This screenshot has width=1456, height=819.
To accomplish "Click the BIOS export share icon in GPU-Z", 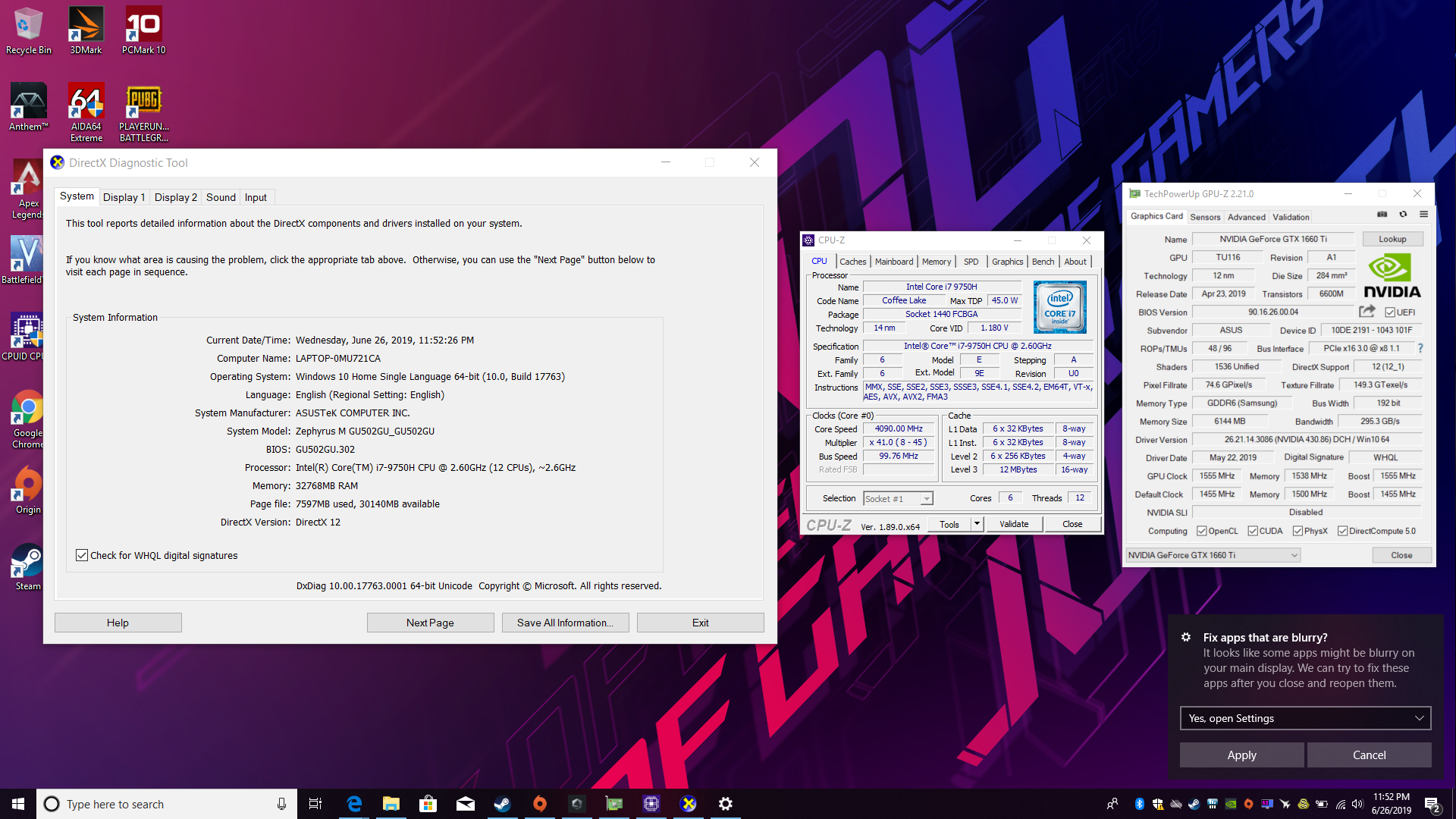I will tap(1367, 312).
